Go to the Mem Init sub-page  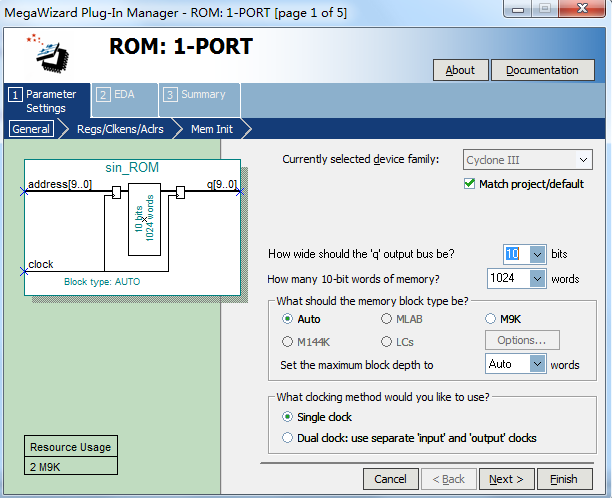tap(212, 129)
